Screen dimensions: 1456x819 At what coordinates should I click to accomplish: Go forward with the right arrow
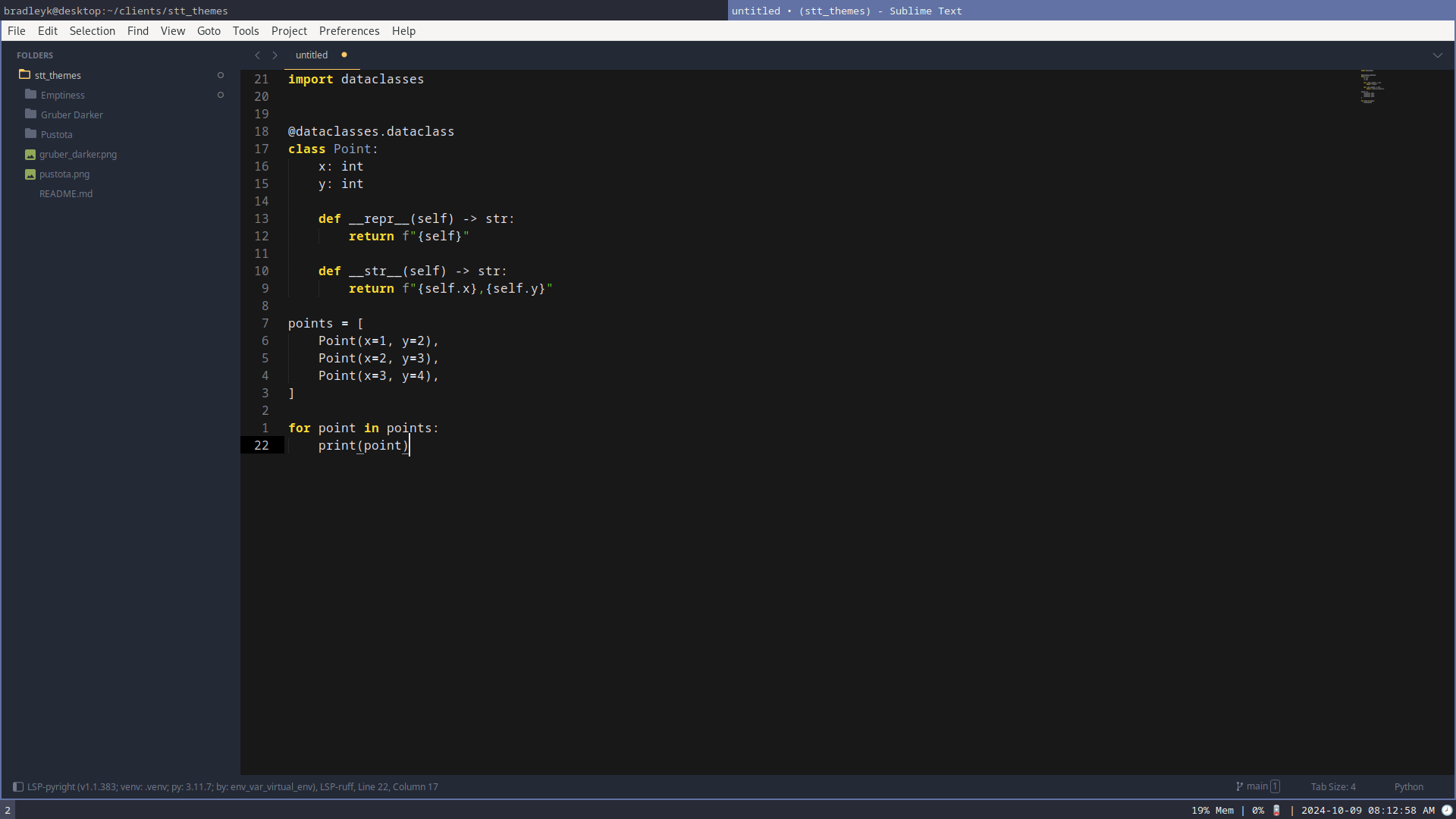(x=275, y=55)
